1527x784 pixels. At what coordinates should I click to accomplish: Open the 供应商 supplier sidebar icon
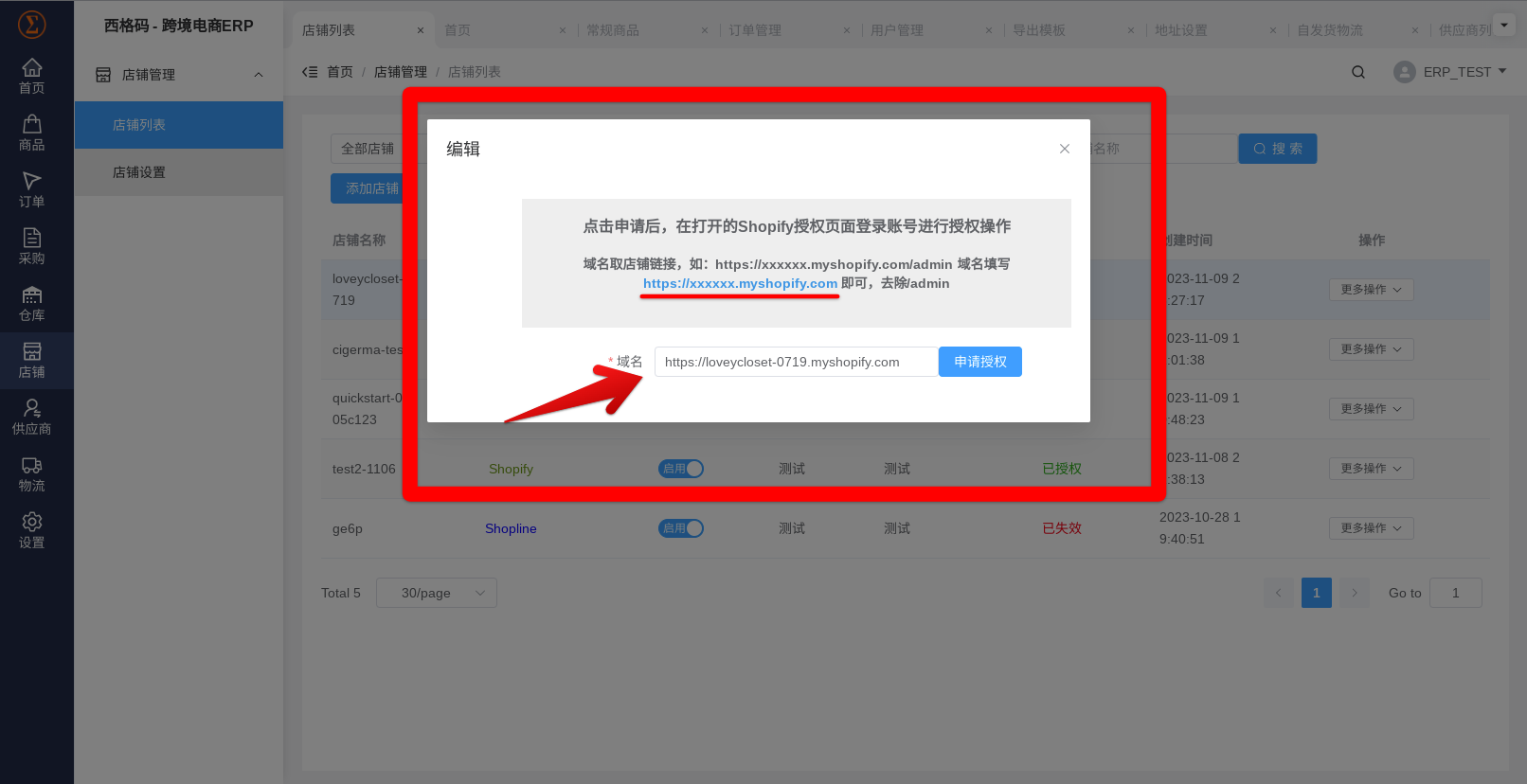click(31, 417)
